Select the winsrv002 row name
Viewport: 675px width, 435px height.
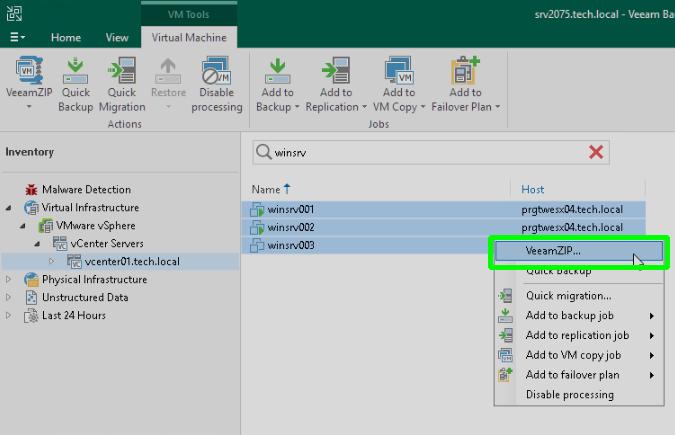(x=291, y=227)
